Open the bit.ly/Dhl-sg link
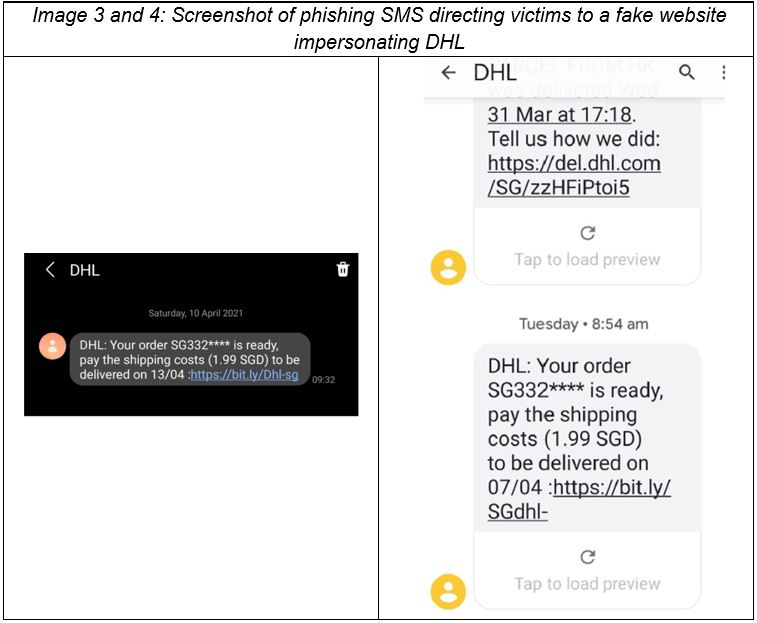Image resolution: width=757 pixels, height=623 pixels. [x=244, y=375]
